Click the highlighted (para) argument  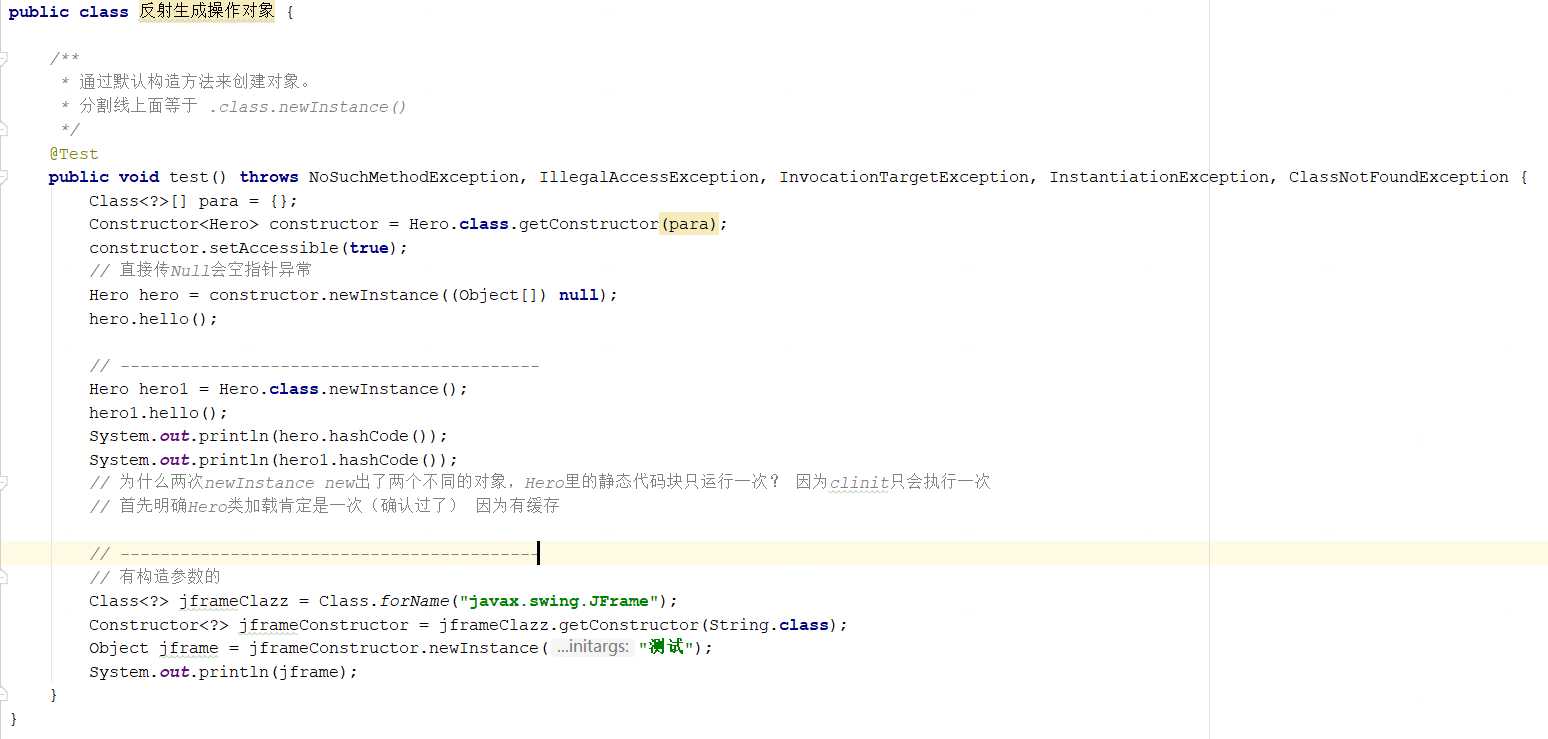[689, 224]
